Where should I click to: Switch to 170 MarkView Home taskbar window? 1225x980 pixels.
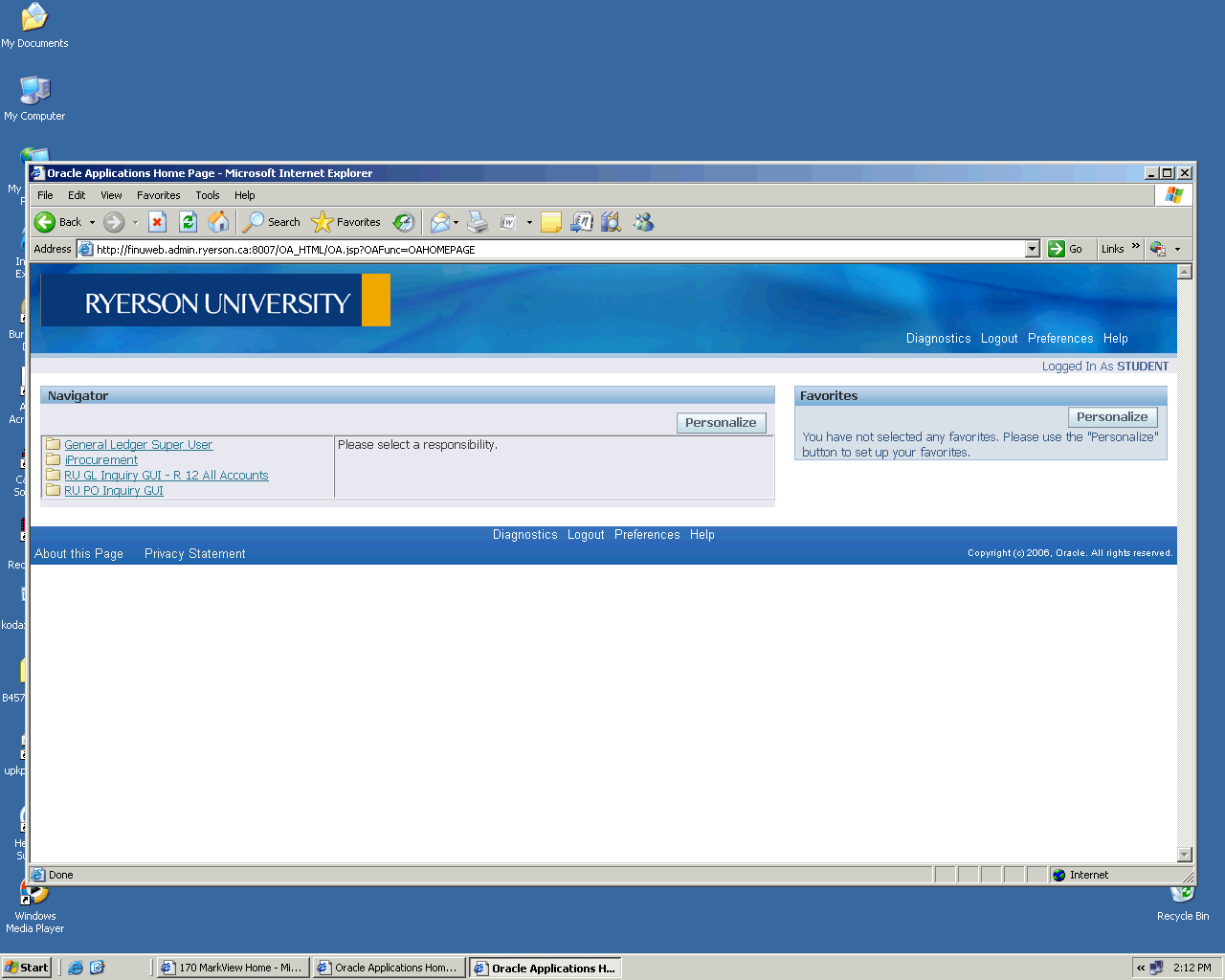(x=233, y=968)
